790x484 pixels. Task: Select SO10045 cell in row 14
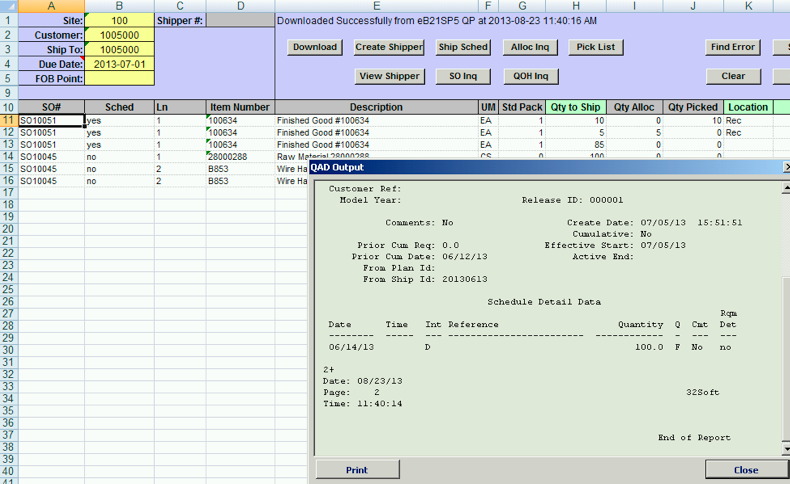coord(51,157)
